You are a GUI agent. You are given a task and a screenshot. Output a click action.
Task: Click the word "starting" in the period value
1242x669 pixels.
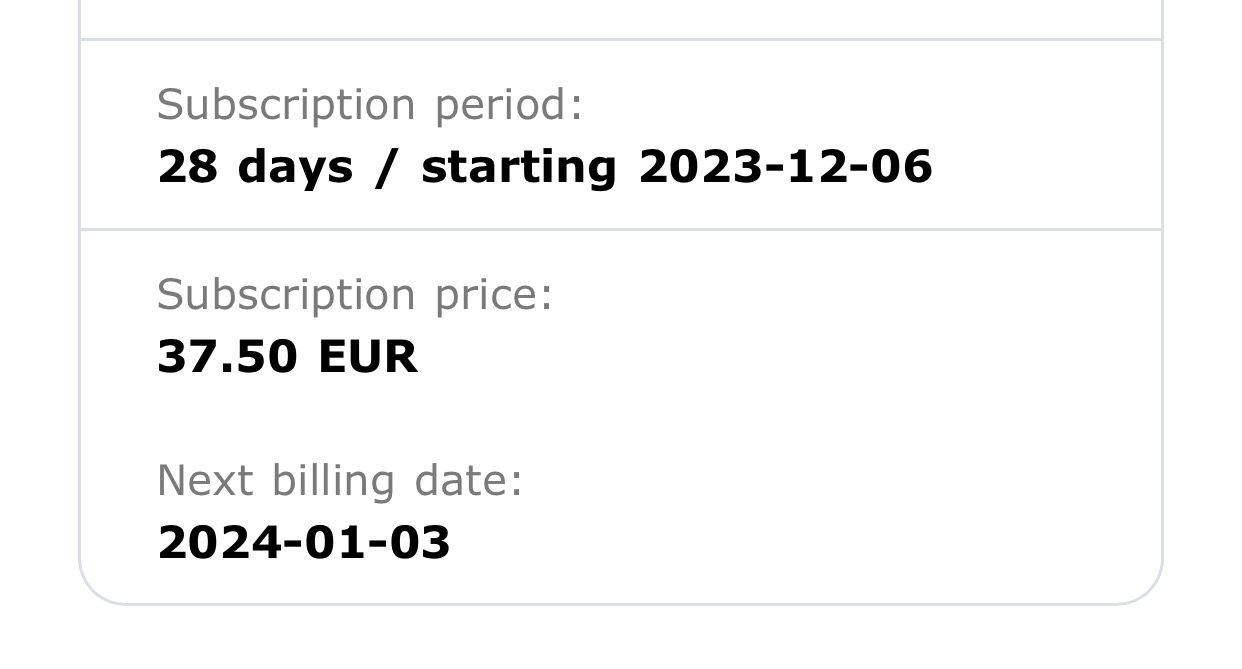[x=518, y=168]
